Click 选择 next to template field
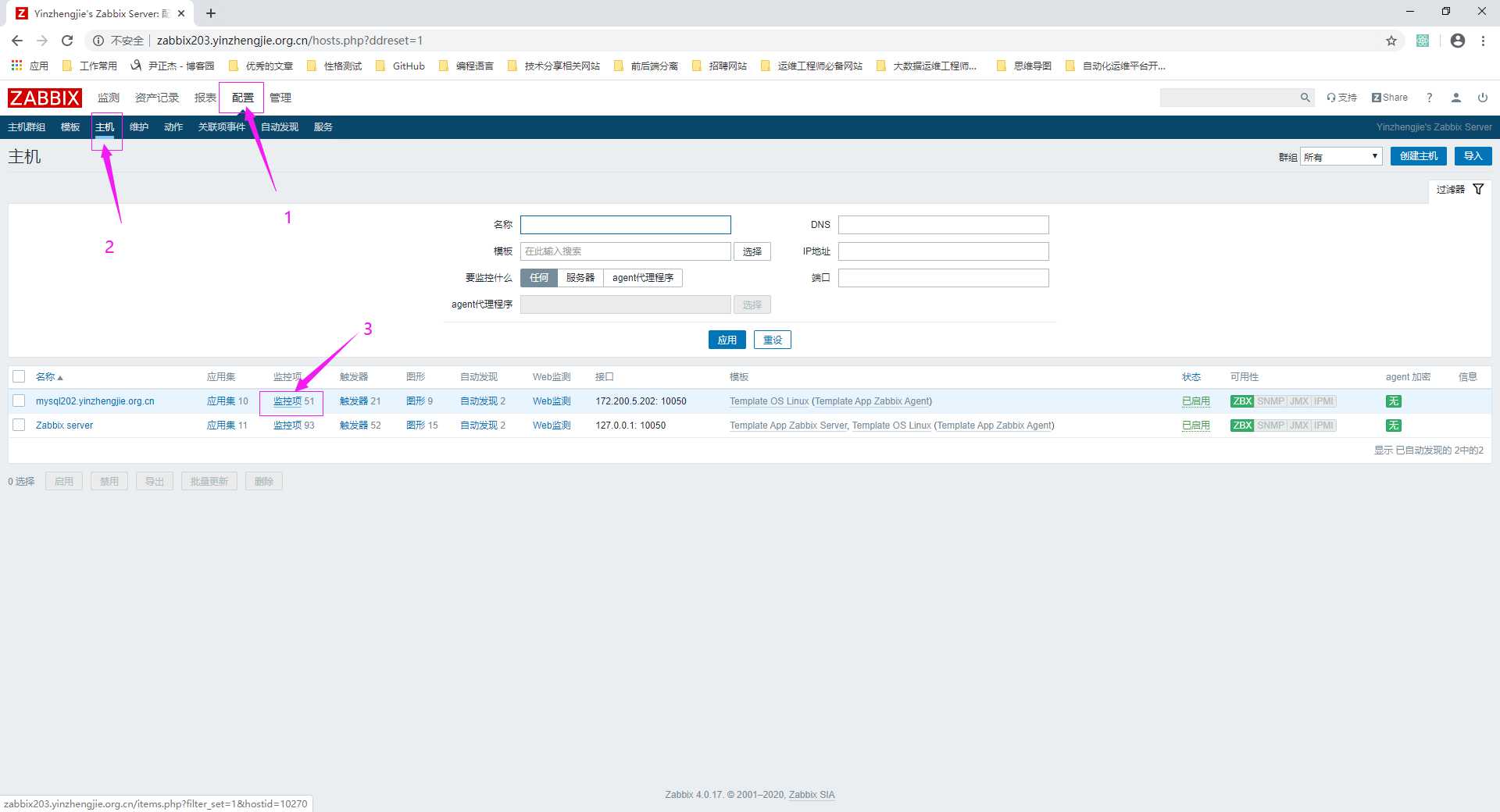The height and width of the screenshot is (812, 1500). pyautogui.click(x=752, y=251)
